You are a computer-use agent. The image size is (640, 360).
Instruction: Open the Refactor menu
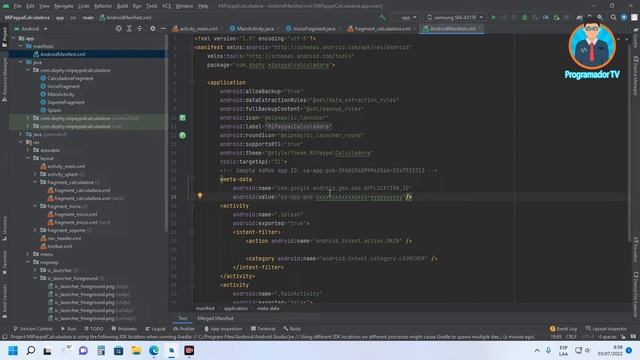pyautogui.click(x=103, y=6)
